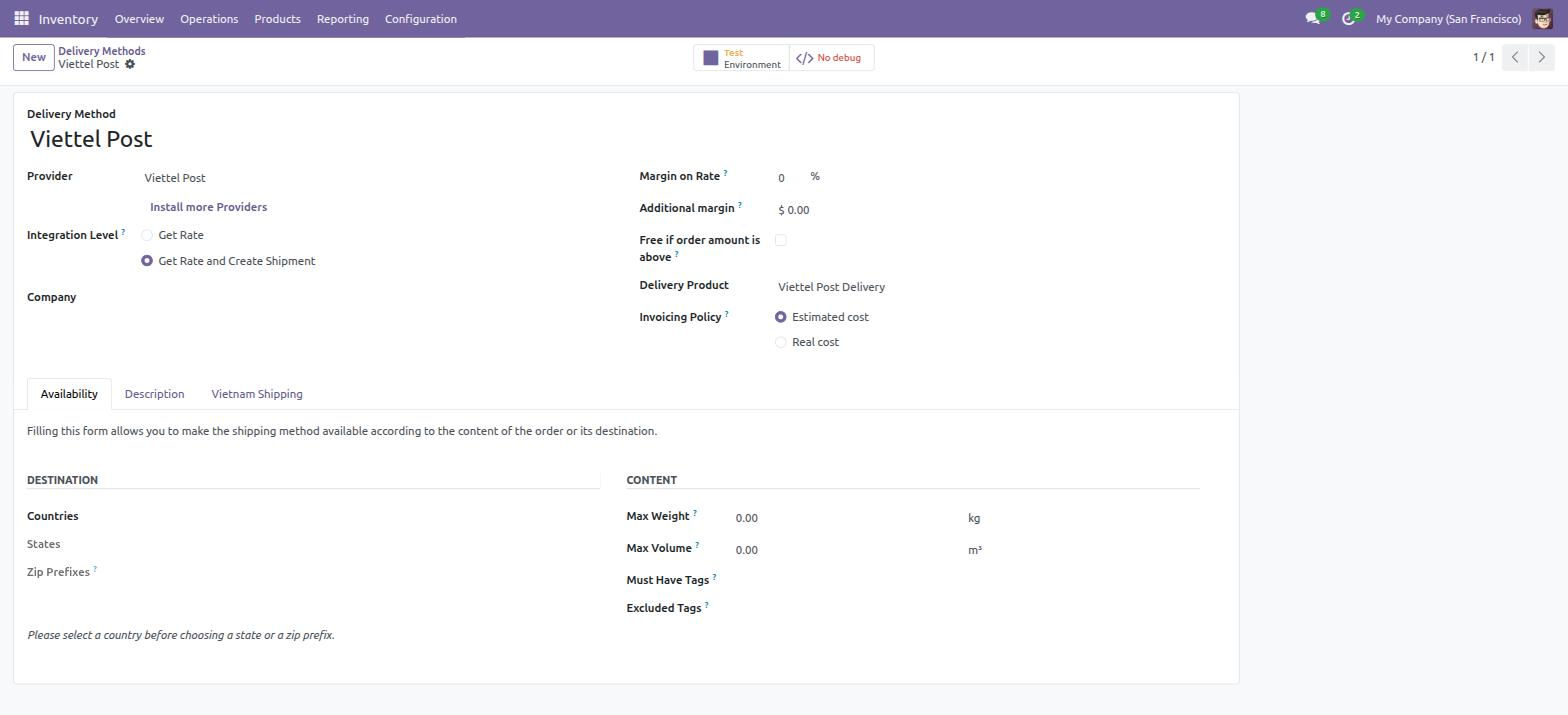Open the apps grid home menu
Screen dimensions: 1568x715
pyautogui.click(x=21, y=18)
